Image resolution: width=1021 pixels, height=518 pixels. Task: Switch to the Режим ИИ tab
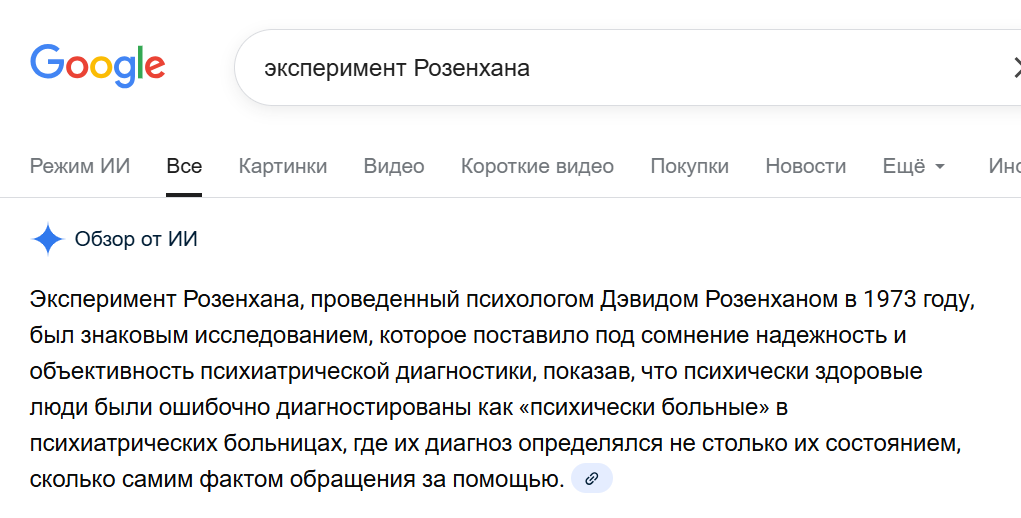coord(80,166)
